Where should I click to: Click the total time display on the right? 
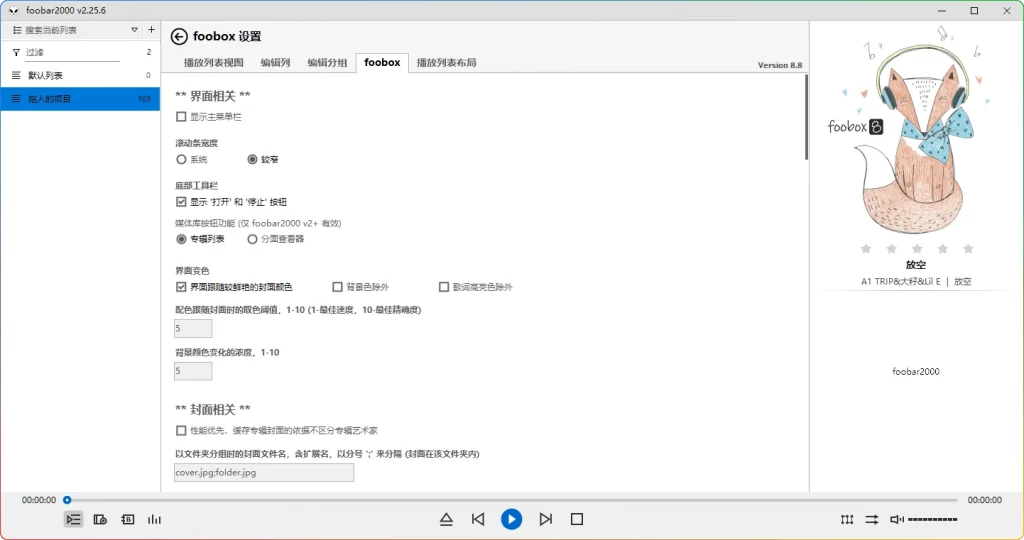pyautogui.click(x=984, y=500)
